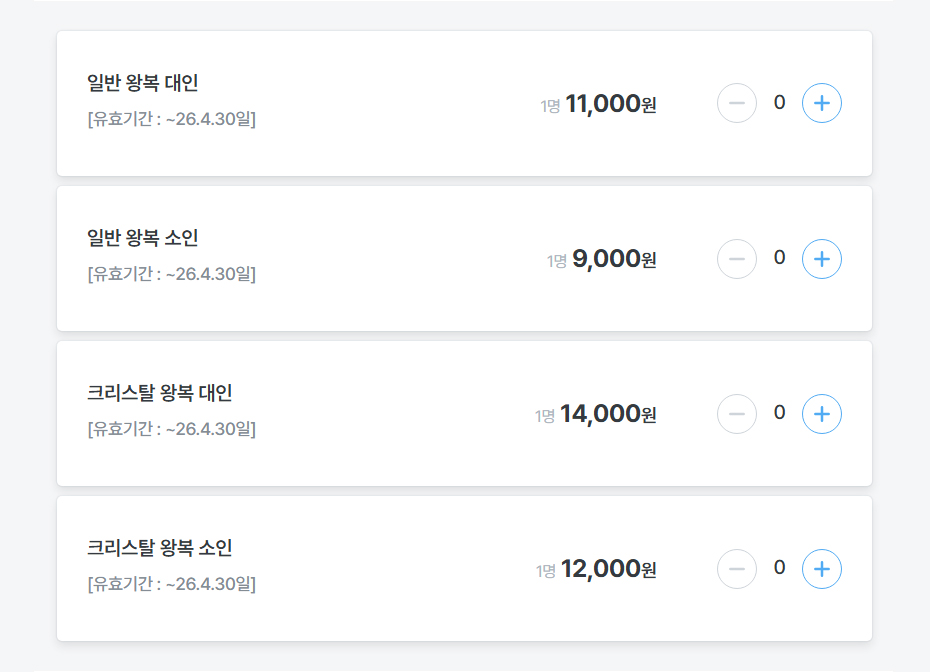Screen dimensions: 930x672
Task: Tap plus icon for 크리스탈 왕복 소인
Action: click(821, 569)
